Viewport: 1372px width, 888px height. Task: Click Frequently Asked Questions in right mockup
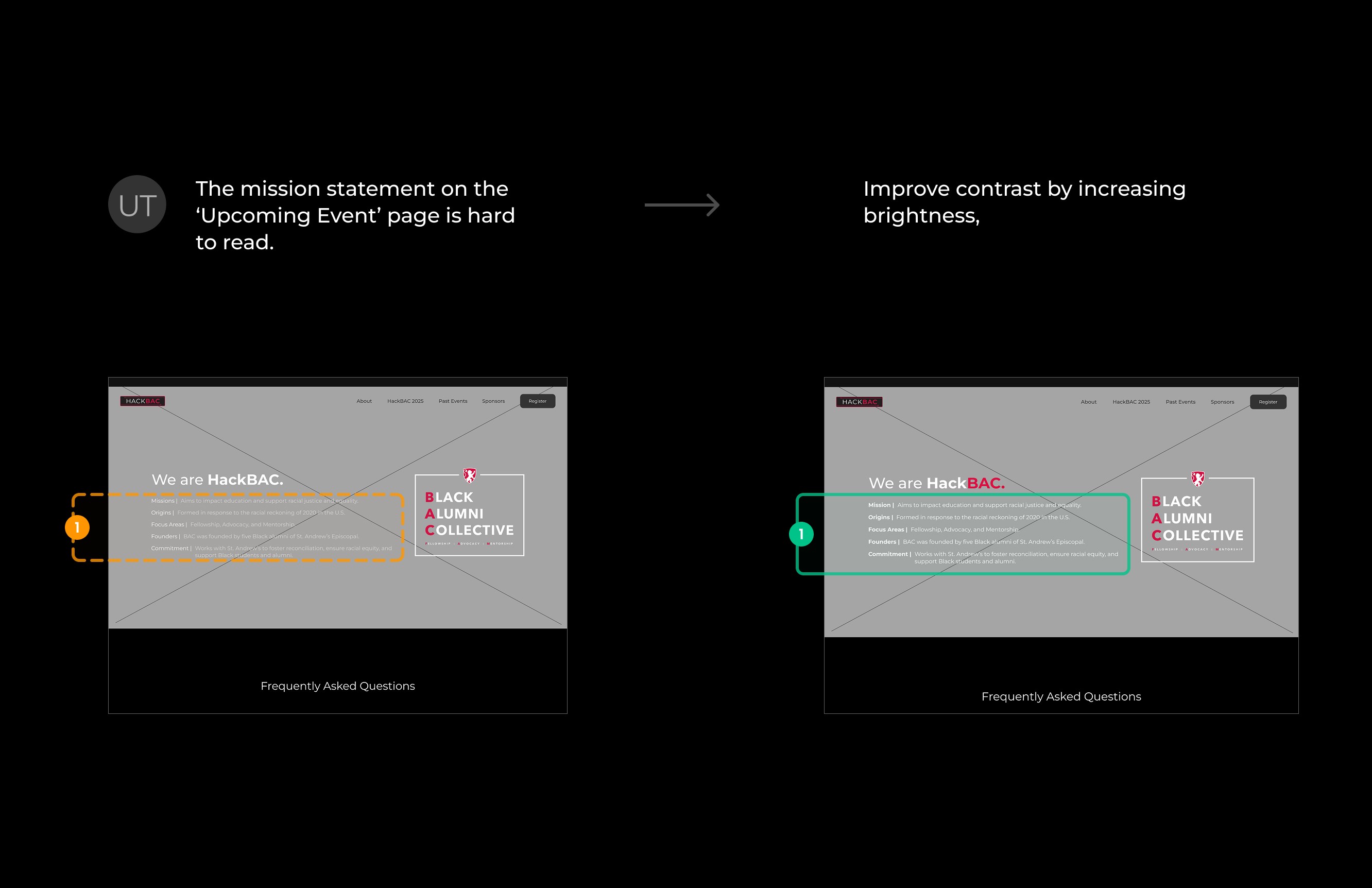[x=1061, y=696]
